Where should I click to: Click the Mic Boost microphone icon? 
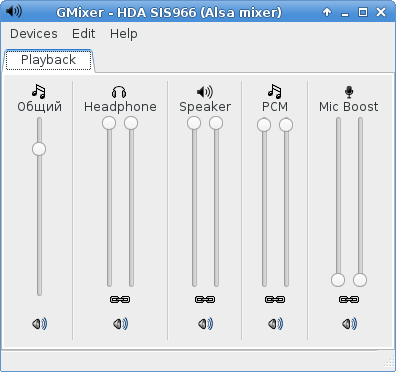point(349,92)
